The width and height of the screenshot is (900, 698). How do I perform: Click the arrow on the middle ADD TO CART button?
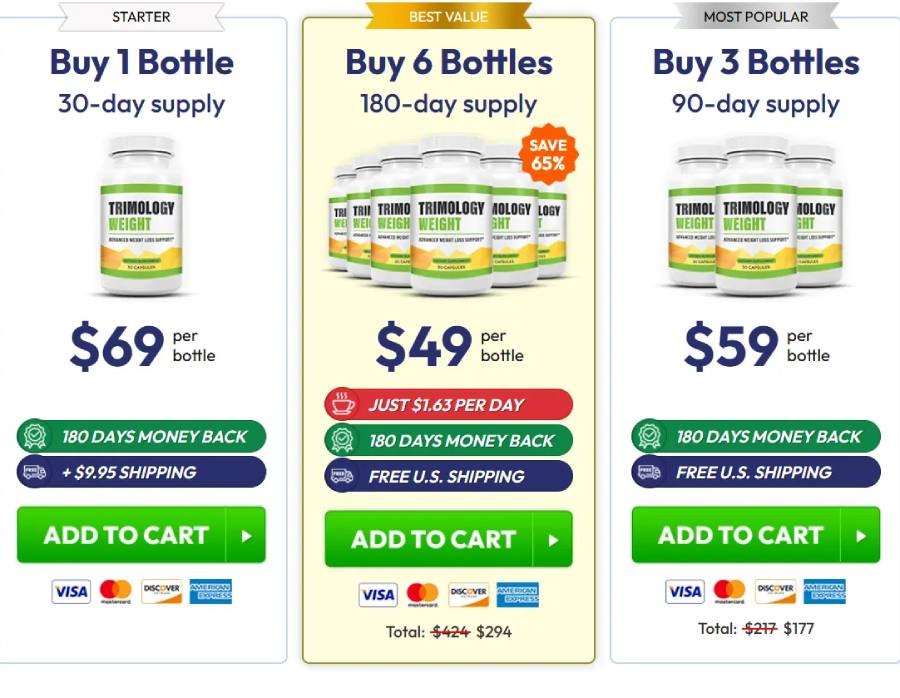pyautogui.click(x=554, y=539)
